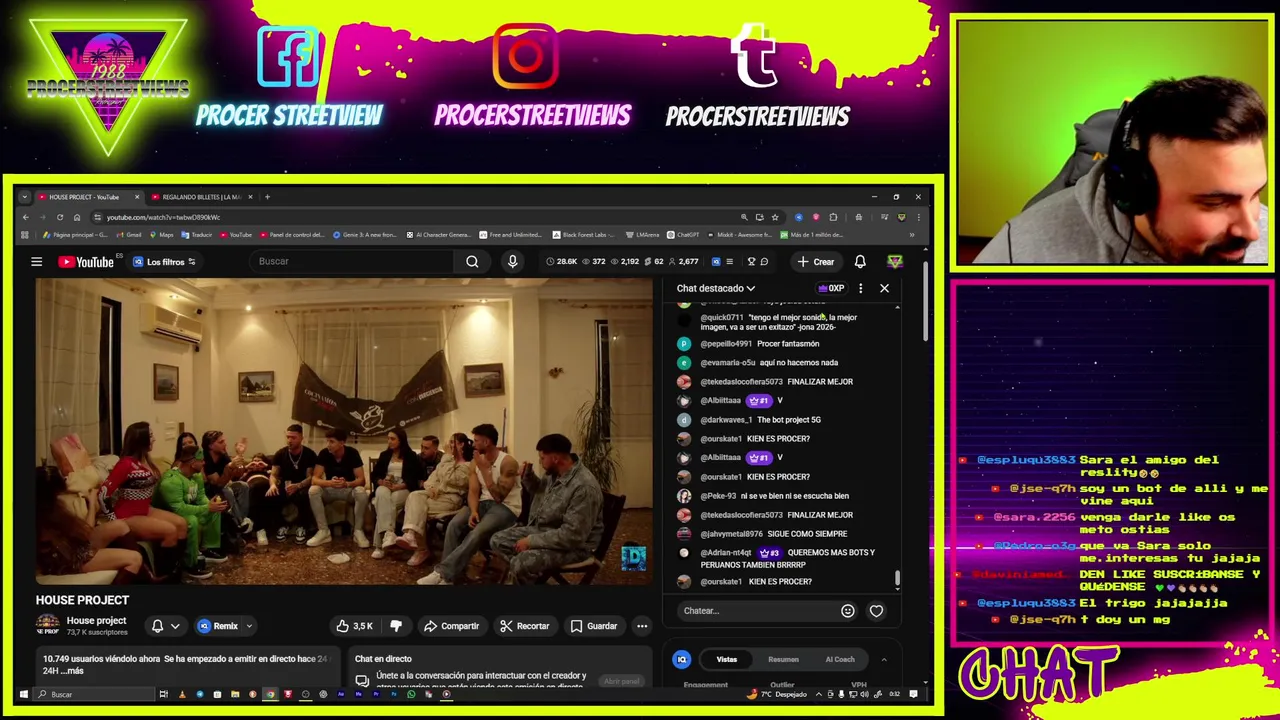Viewport: 1280px width, 720px height.
Task: Click the browser home icon
Action: pos(77,217)
